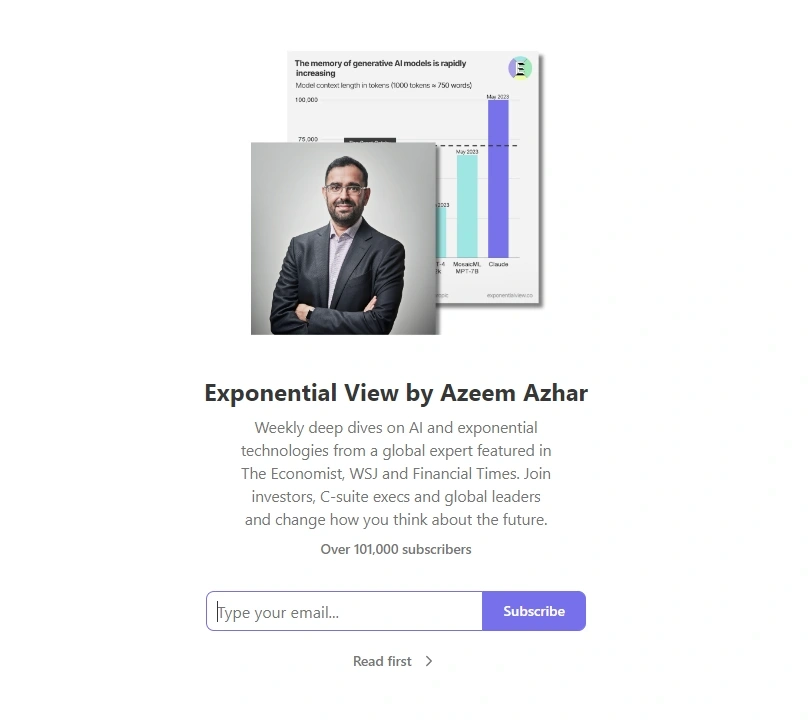Click the 100,000 axis label on chart
Image resolution: width=811 pixels, height=723 pixels.
pos(306,100)
